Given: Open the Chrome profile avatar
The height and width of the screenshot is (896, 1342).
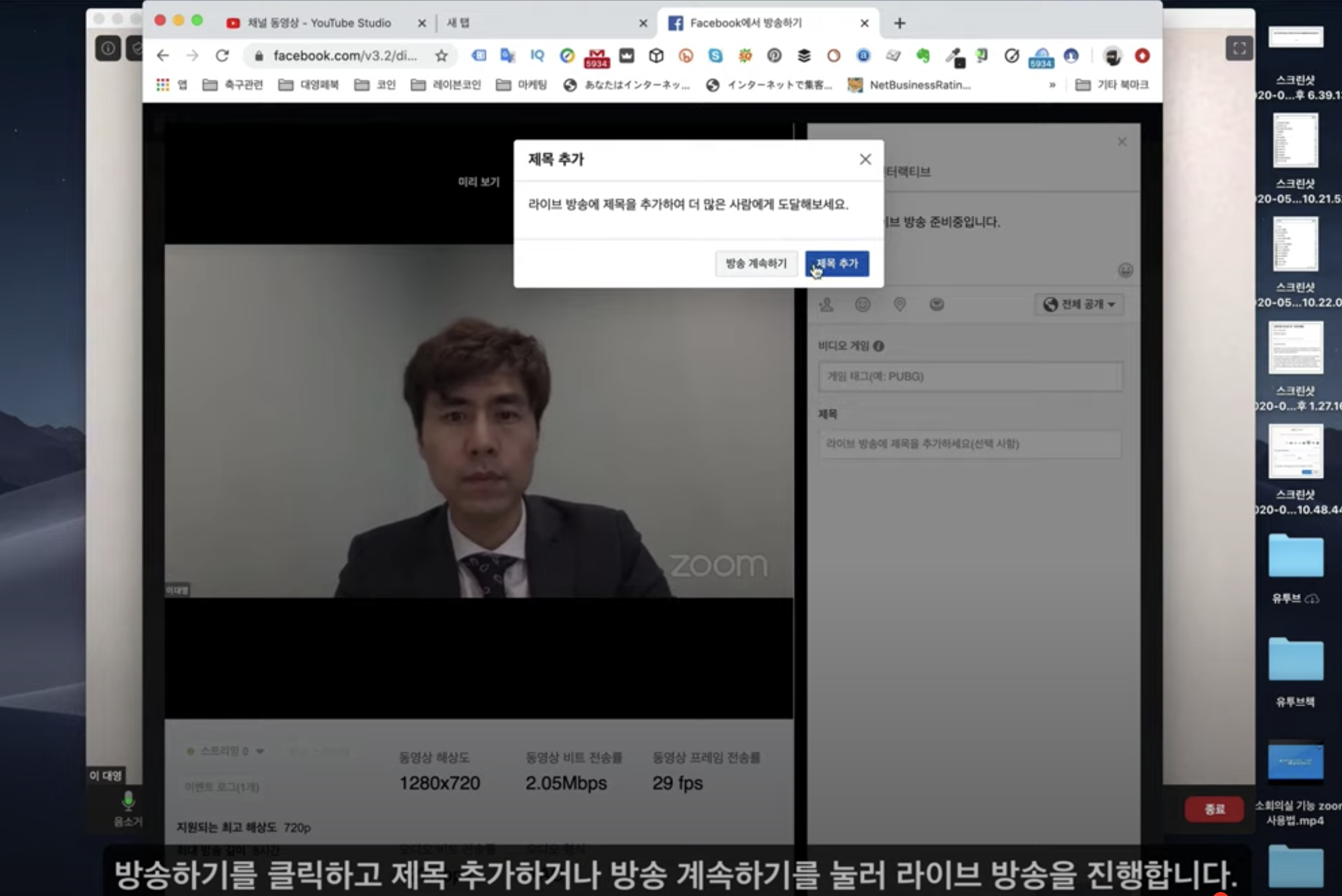Looking at the screenshot, I should [x=1112, y=56].
